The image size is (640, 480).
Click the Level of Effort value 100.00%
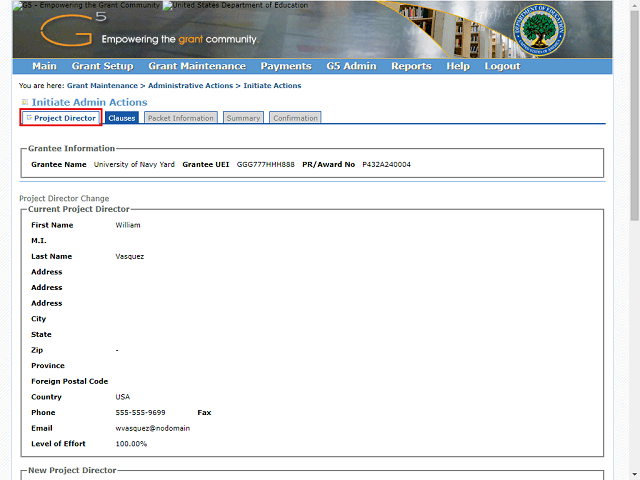131,444
